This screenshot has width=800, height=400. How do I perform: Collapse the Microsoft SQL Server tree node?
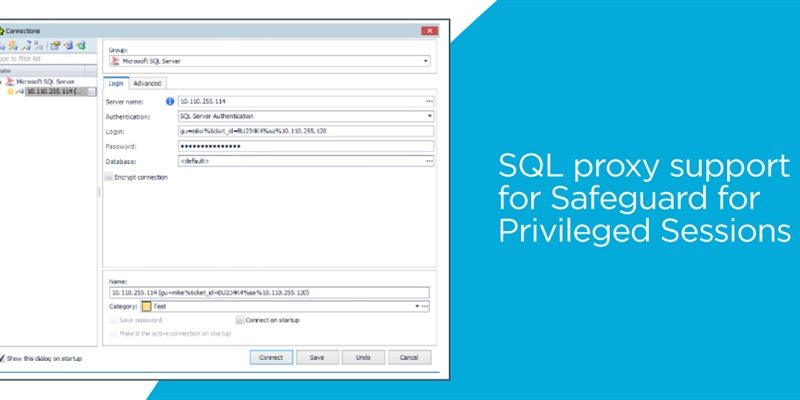coord(1,82)
